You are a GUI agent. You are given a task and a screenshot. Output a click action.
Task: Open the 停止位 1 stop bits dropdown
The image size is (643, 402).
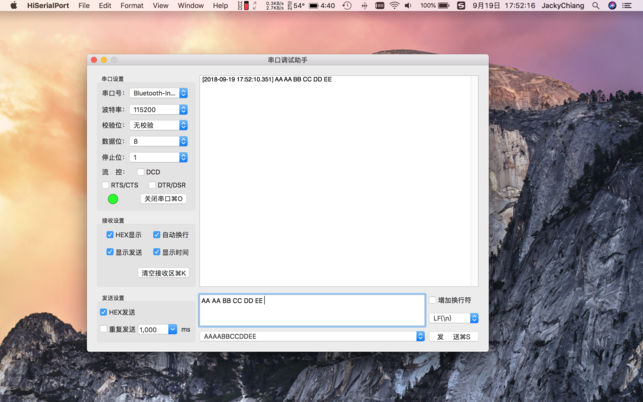159,157
